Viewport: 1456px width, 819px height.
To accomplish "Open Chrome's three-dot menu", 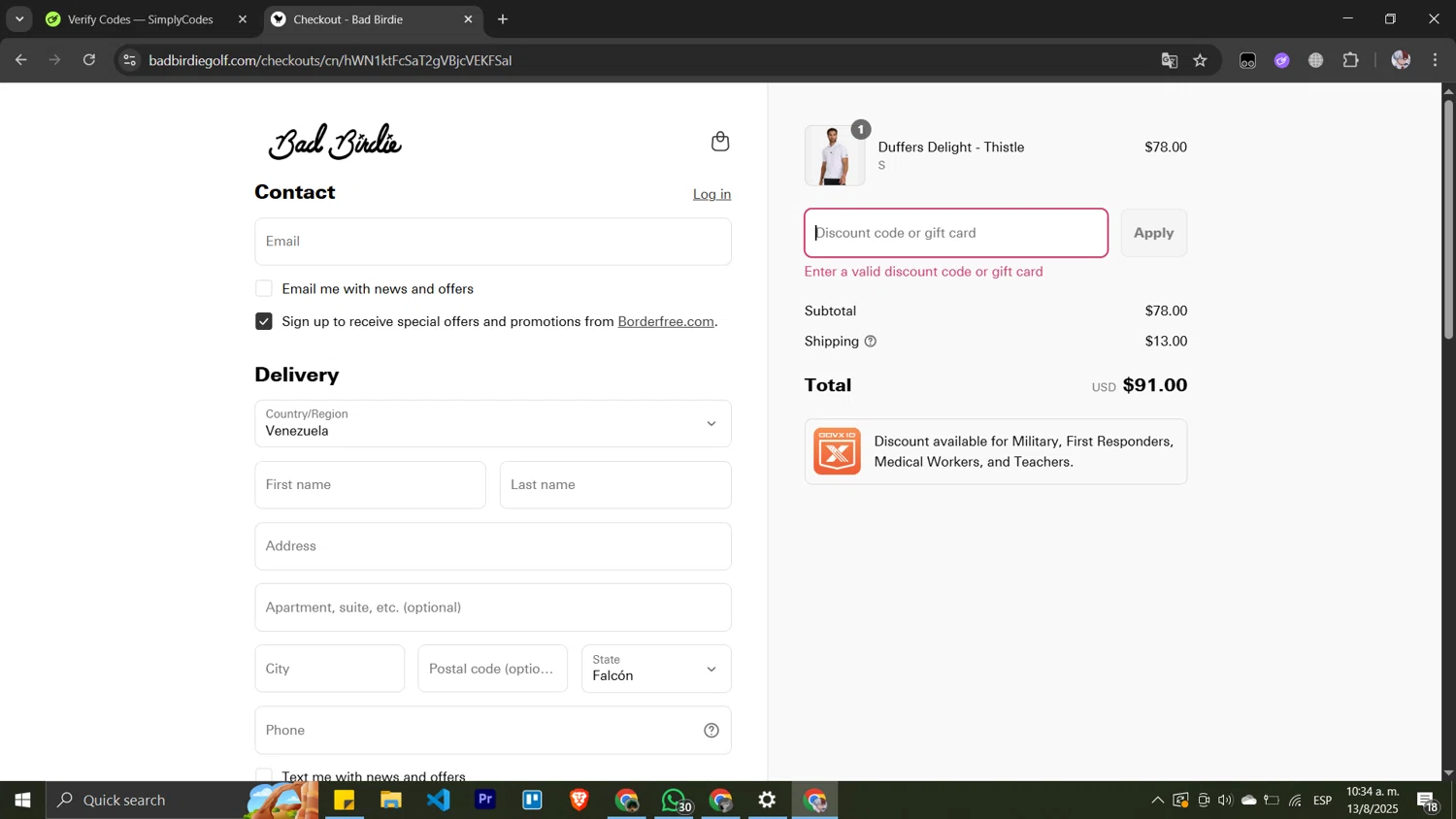I will [x=1436, y=60].
